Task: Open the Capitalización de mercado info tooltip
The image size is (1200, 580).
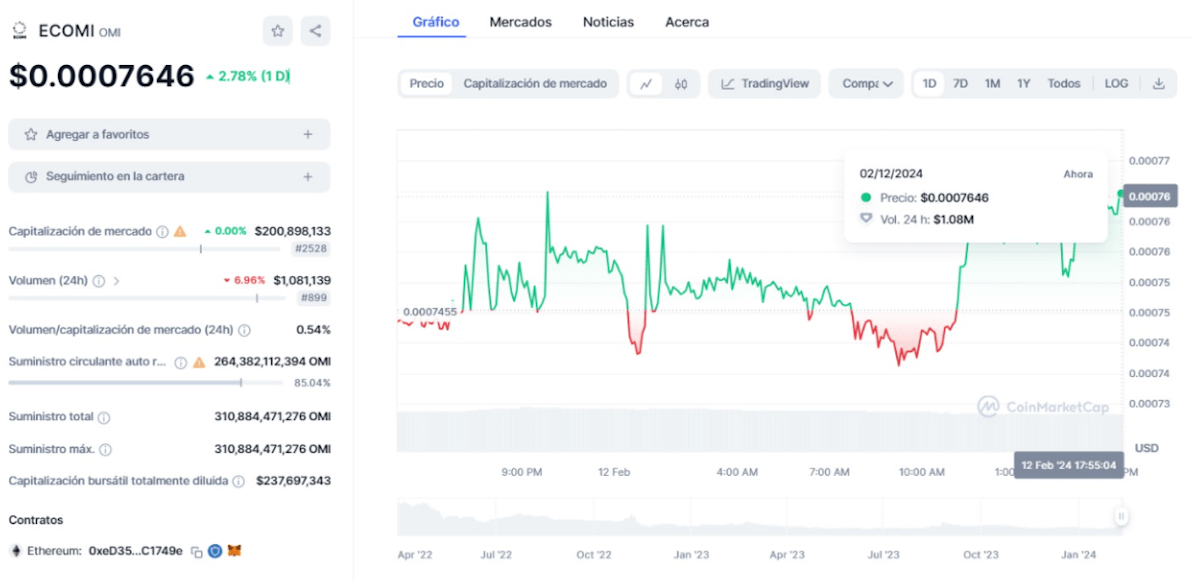Action: 161,230
